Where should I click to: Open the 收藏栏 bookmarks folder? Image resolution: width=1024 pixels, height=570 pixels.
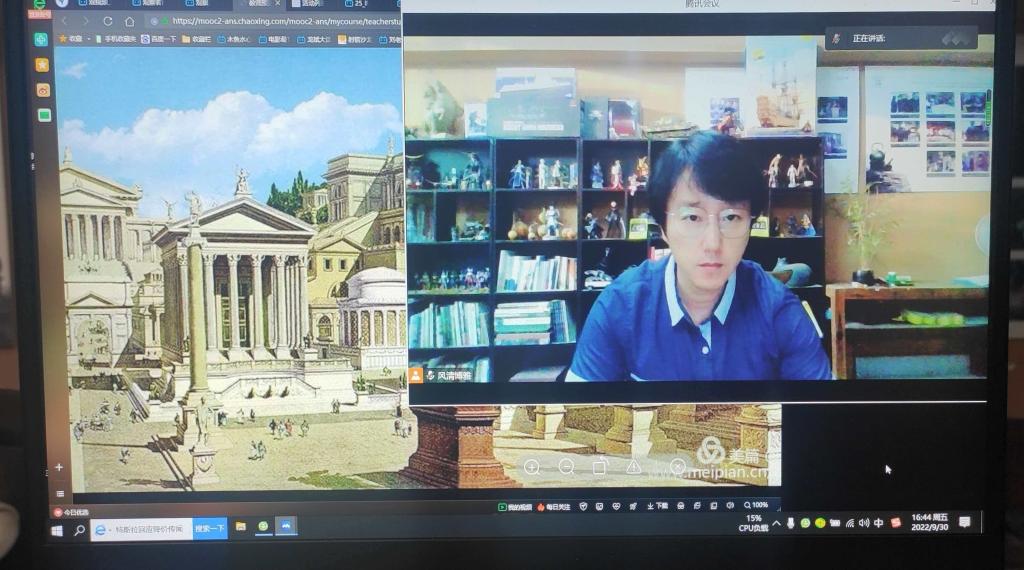pyautogui.click(x=197, y=39)
